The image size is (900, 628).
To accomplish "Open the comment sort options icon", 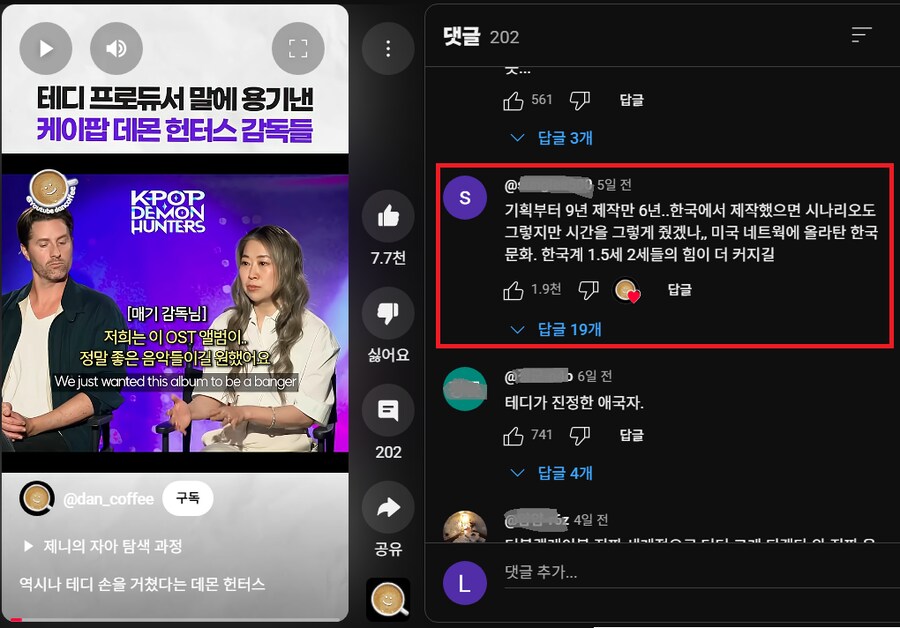I will pos(862,35).
